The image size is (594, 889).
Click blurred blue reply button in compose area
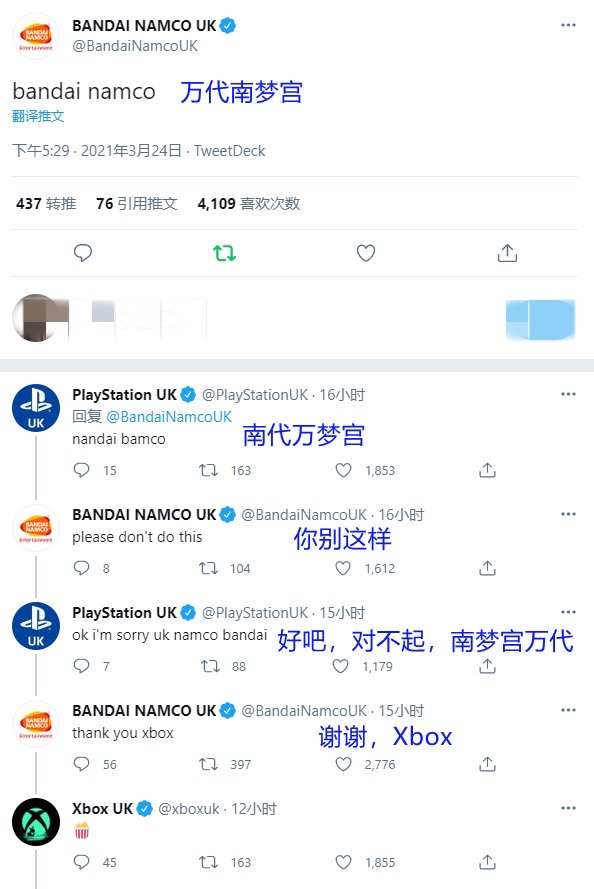540,319
